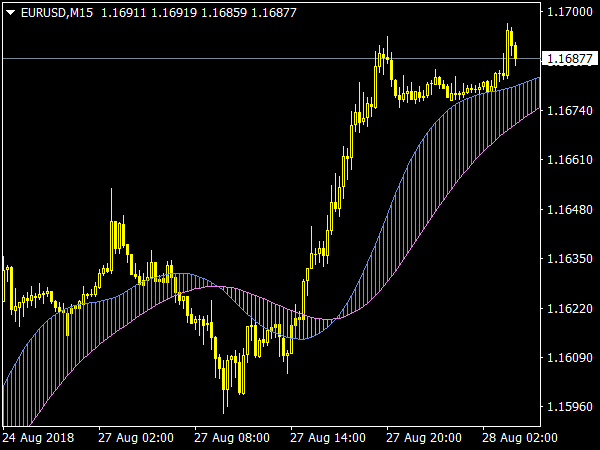Click the 1.16740 price axis label
The image size is (600, 450).
pyautogui.click(x=568, y=110)
